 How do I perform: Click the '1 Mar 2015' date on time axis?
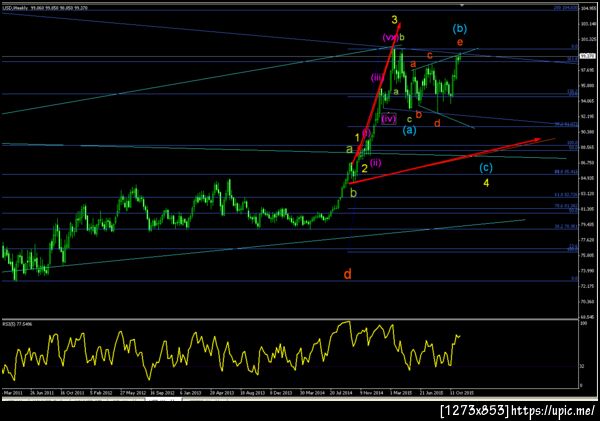tap(401, 393)
